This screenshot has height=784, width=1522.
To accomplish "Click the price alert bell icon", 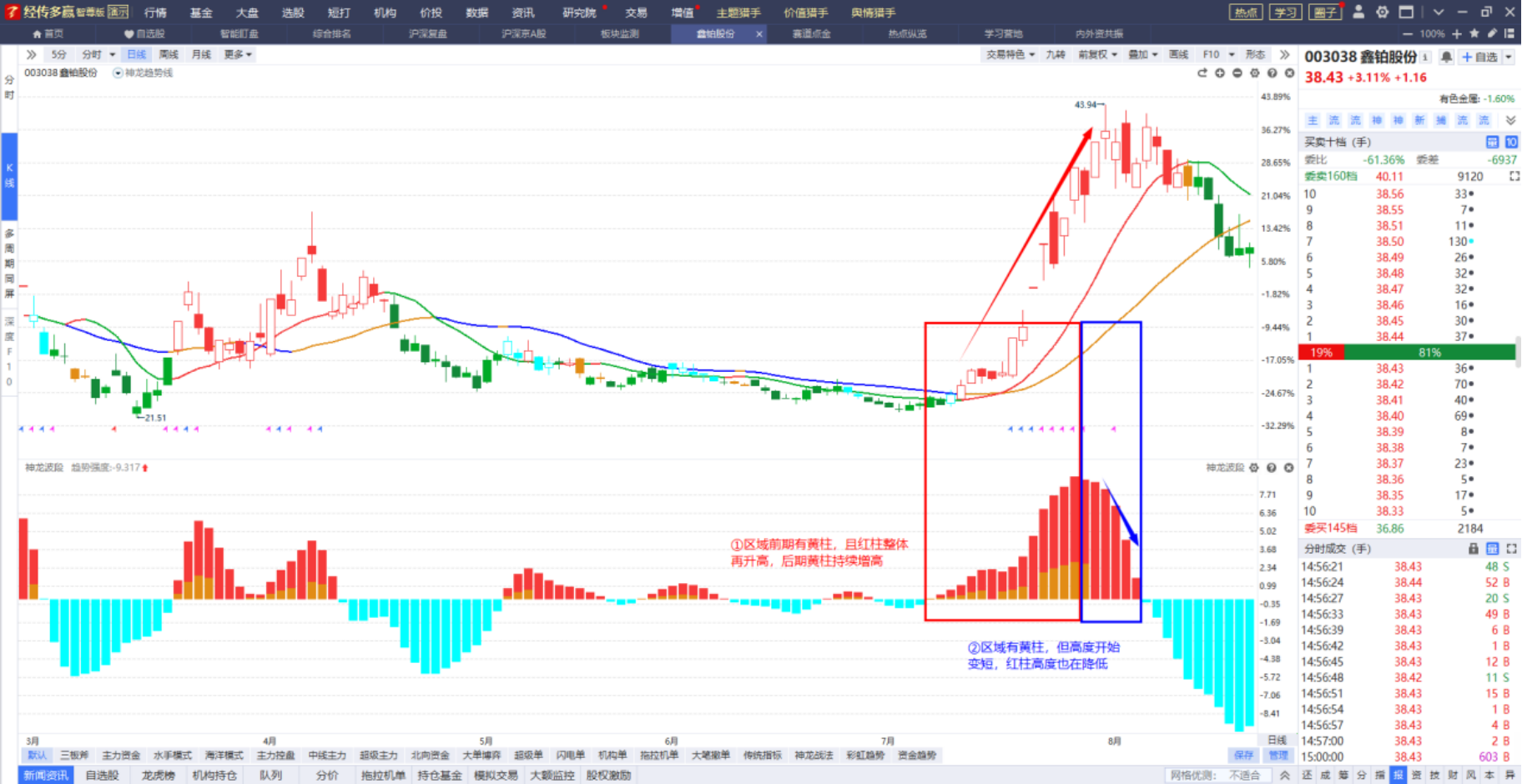I will [1446, 57].
